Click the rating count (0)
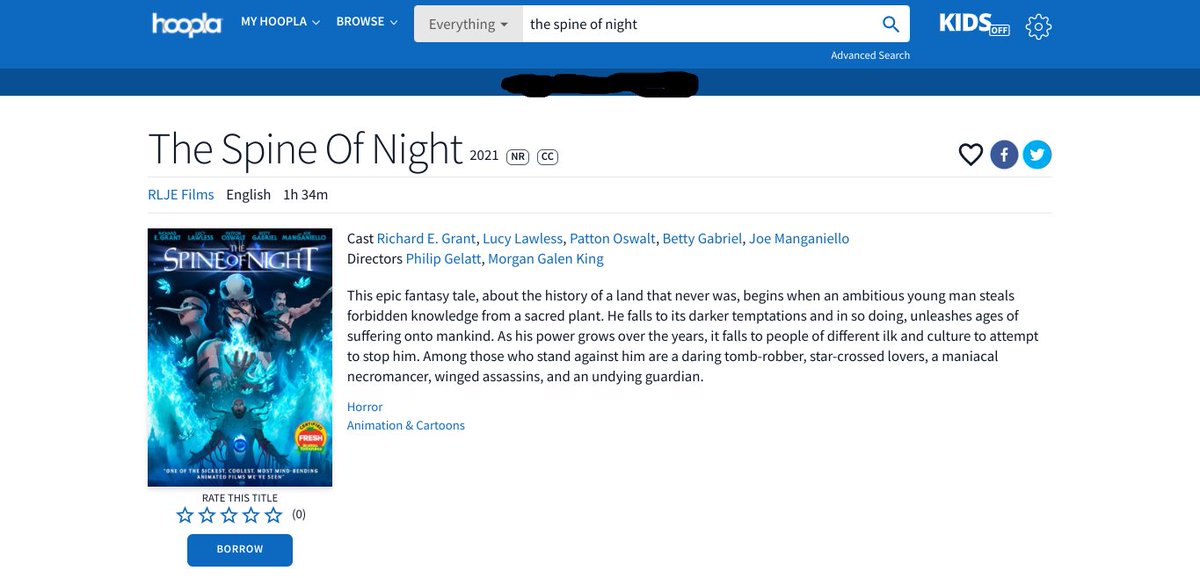The width and height of the screenshot is (1200, 578). pos(299,515)
